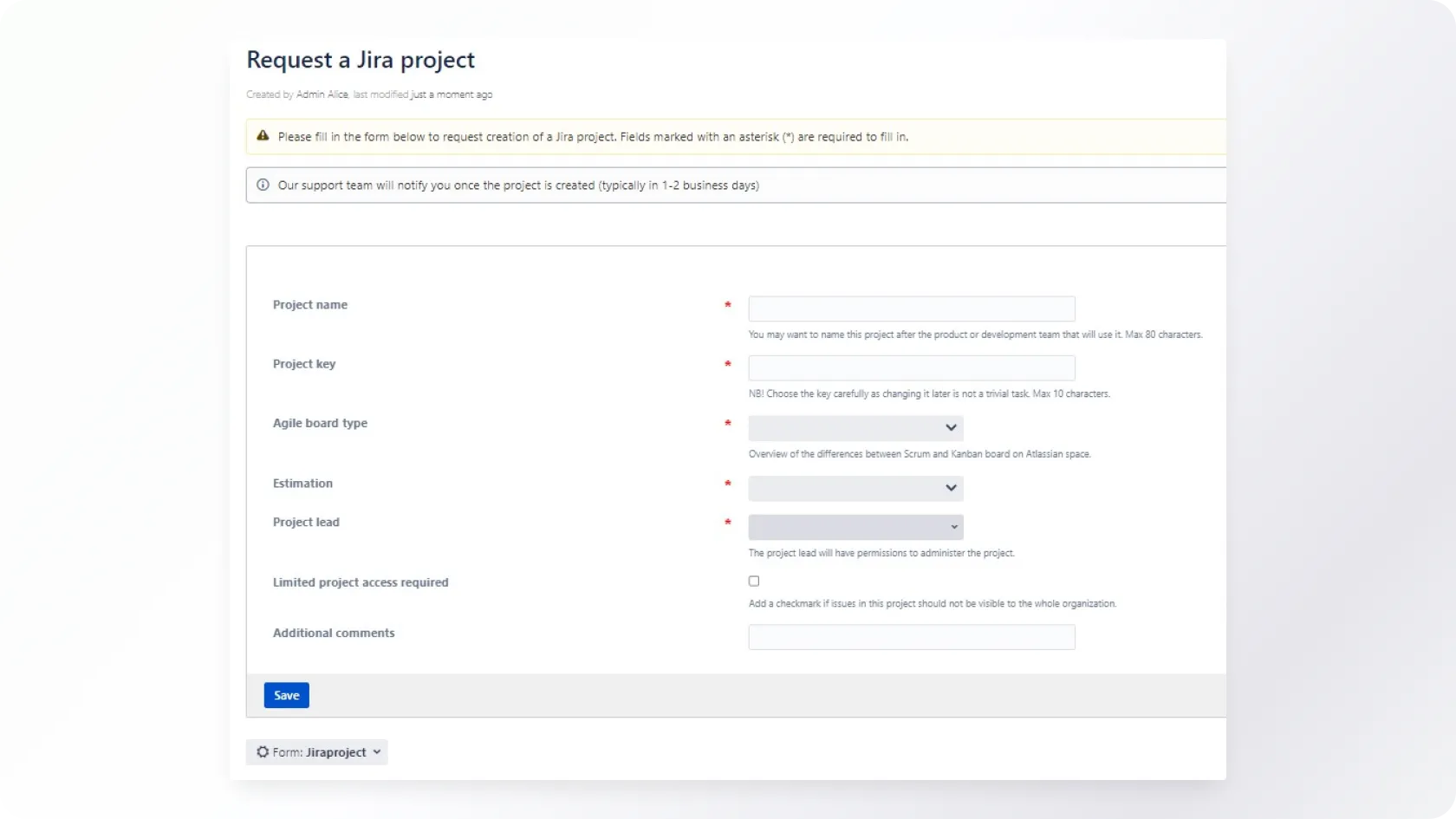The width and height of the screenshot is (1456, 819).
Task: Tick the Limited project access required checkbox
Action: click(754, 582)
